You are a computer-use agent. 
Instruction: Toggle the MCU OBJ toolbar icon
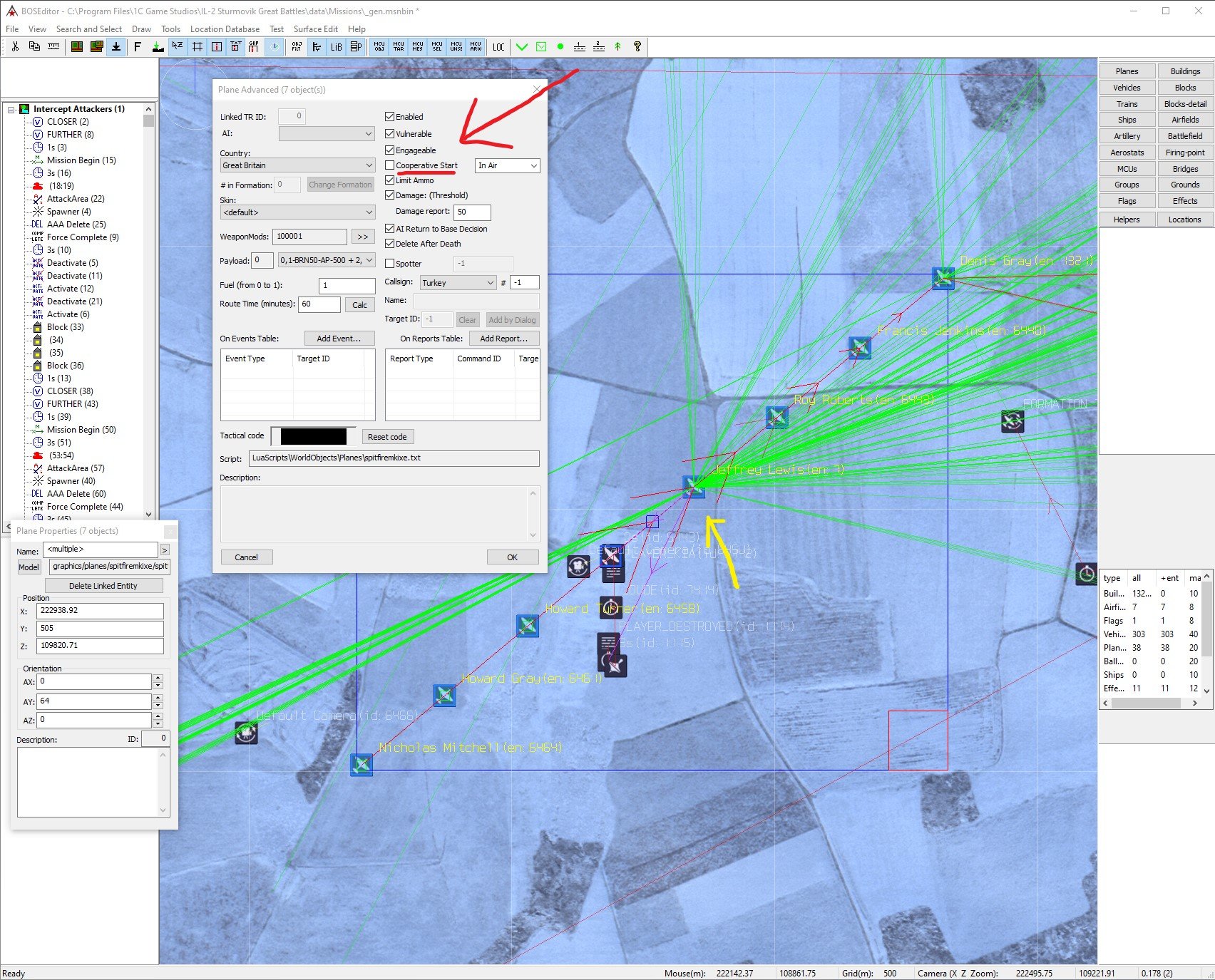click(379, 47)
